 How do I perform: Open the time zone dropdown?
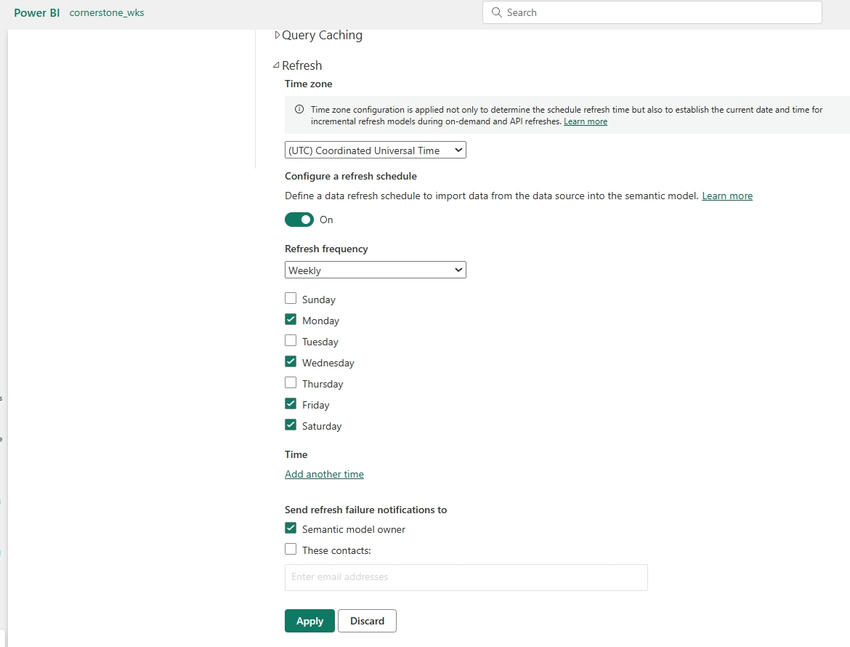374,149
